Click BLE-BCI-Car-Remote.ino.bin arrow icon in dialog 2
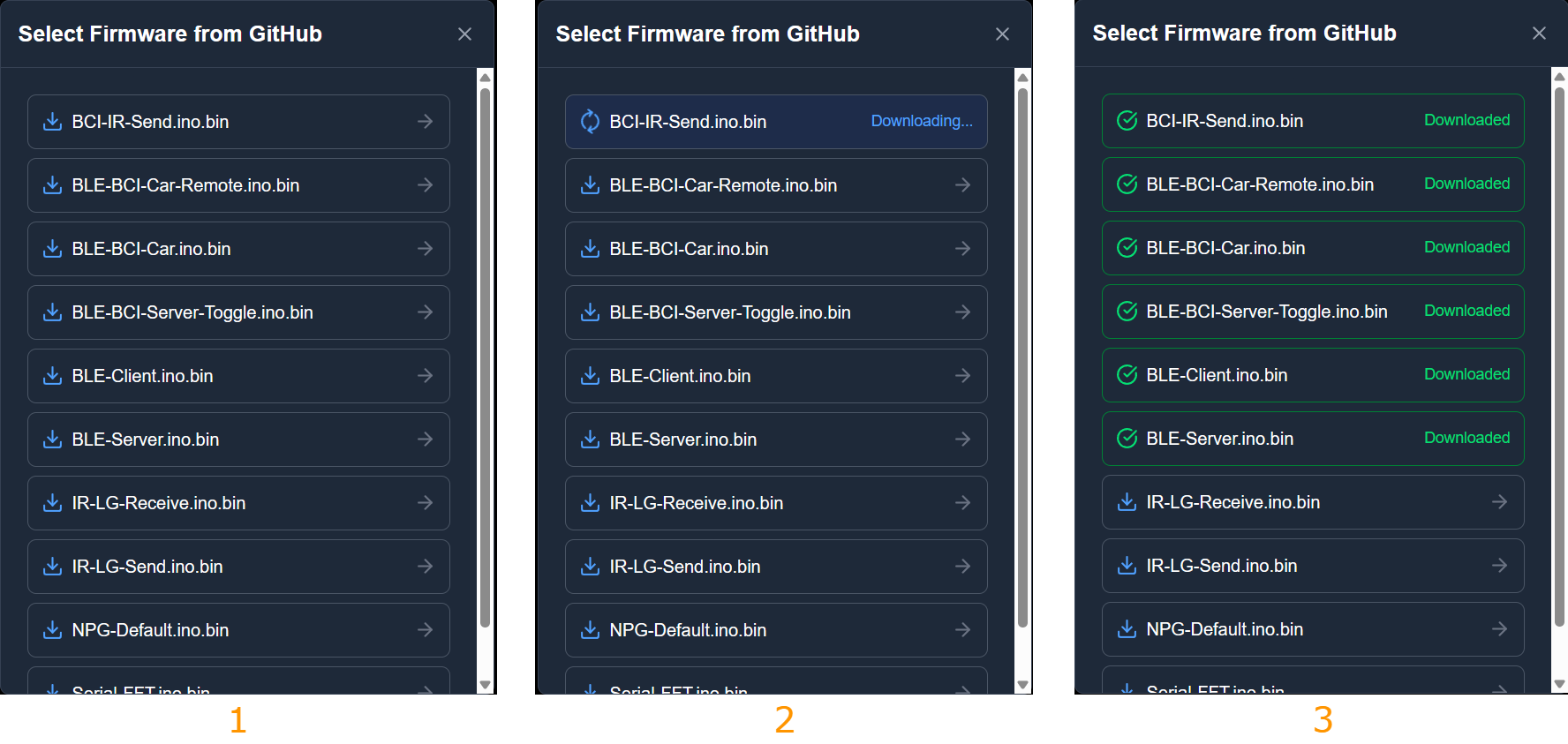The image size is (1568, 744). (962, 185)
